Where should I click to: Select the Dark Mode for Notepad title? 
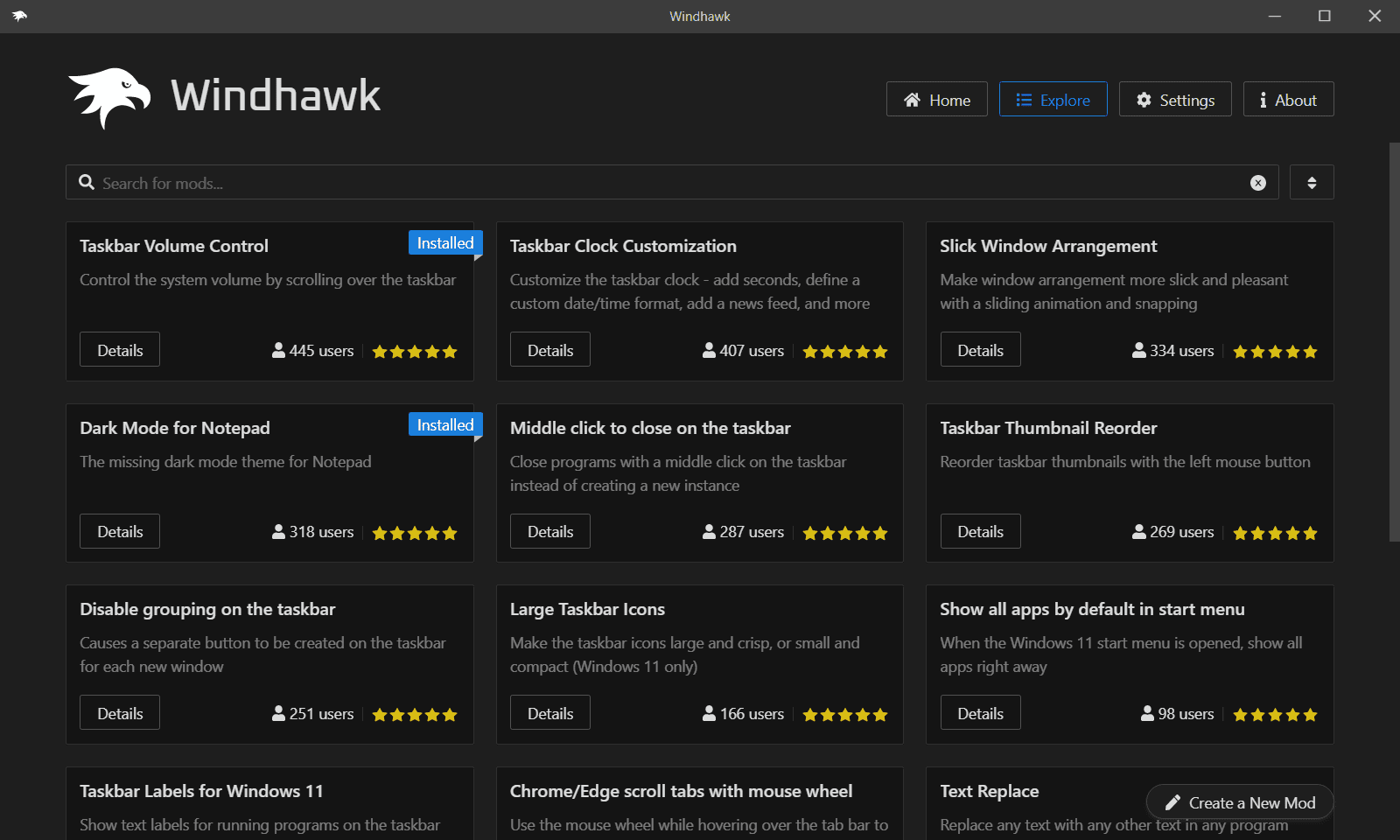175,428
